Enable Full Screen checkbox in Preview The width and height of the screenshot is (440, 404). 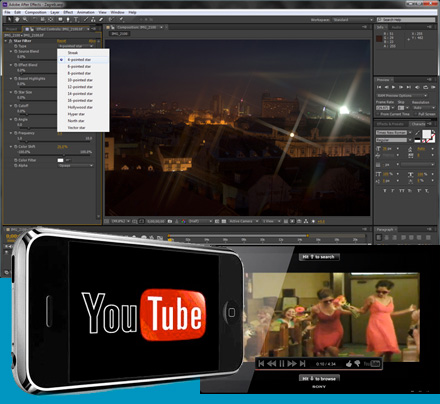click(x=415, y=114)
